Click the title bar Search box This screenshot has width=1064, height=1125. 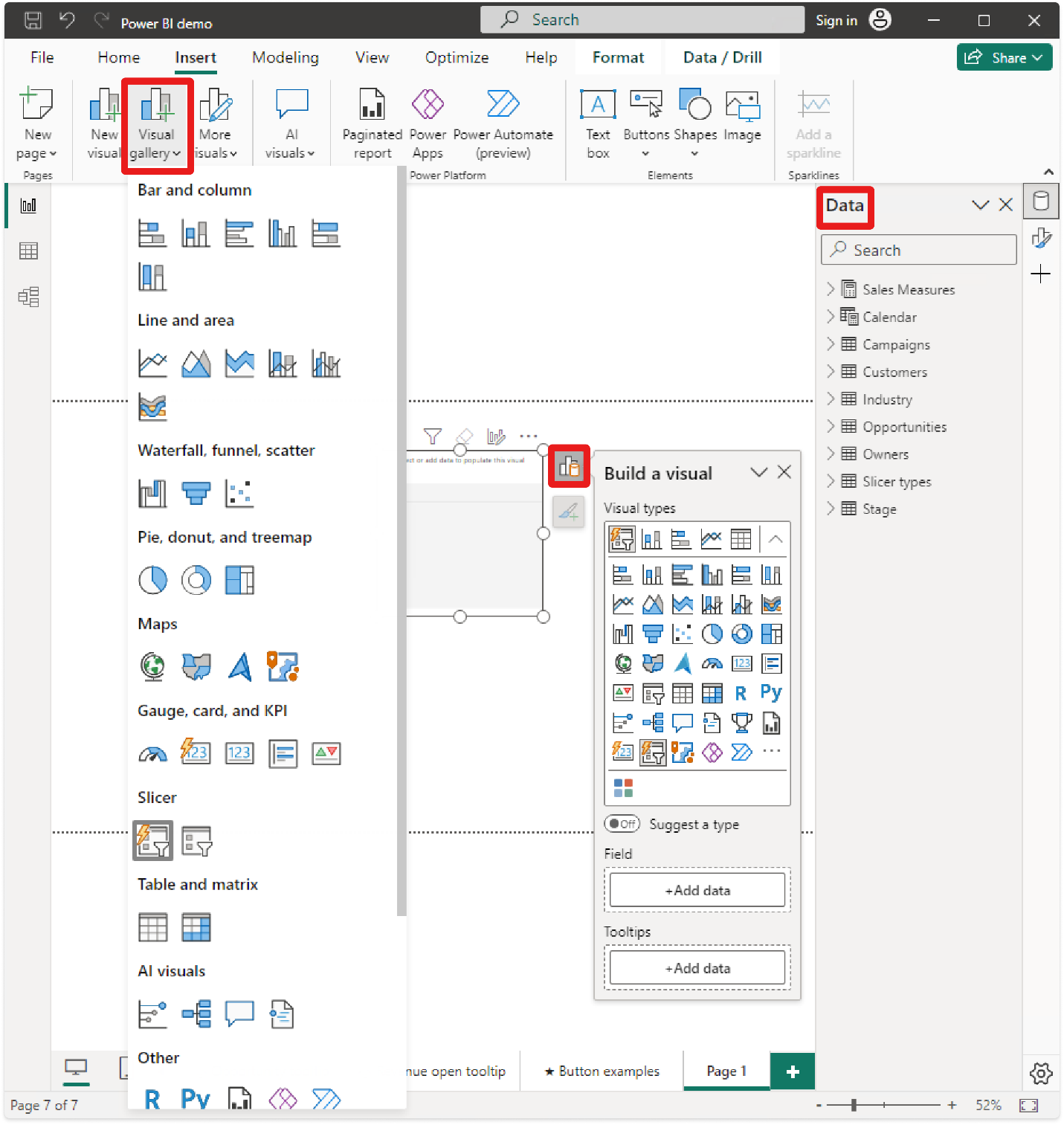click(x=642, y=20)
